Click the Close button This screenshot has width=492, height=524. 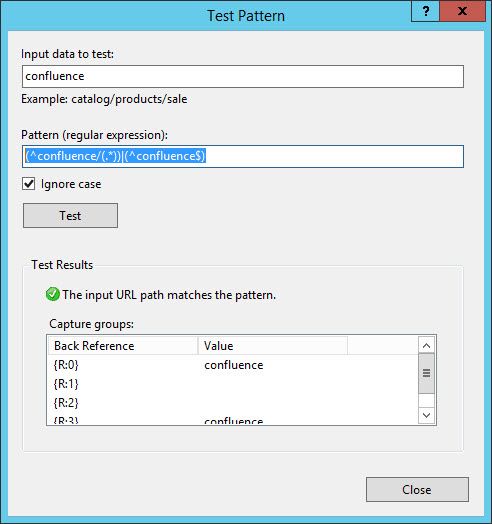coord(417,490)
